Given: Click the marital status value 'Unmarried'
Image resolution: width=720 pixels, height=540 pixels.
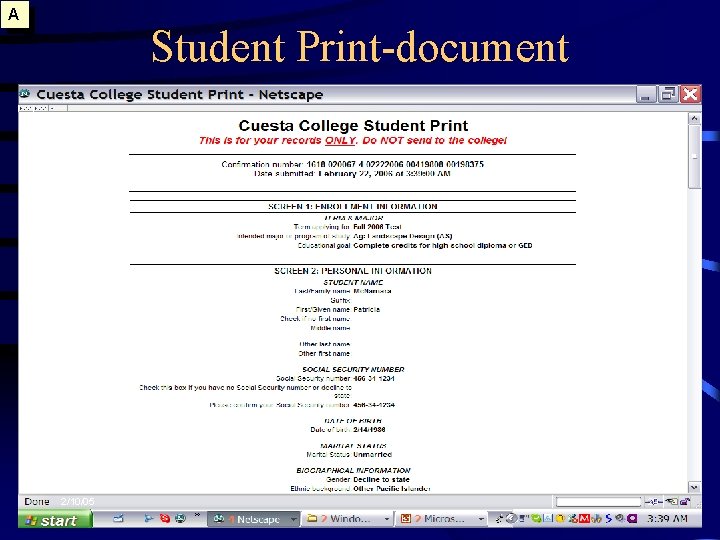Looking at the screenshot, I should pyautogui.click(x=372, y=455).
